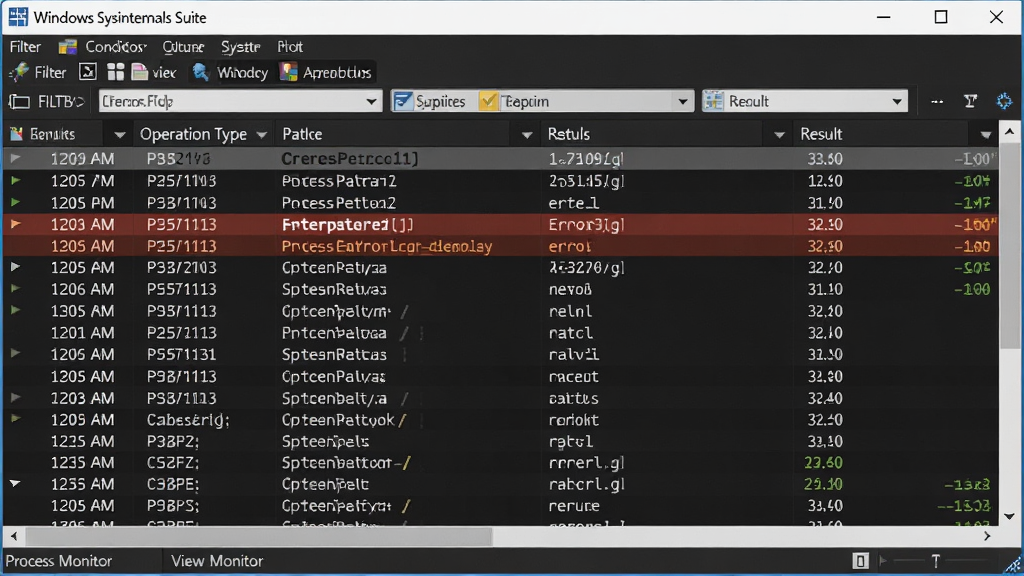Image resolution: width=1024 pixels, height=576 pixels.
Task: Click the Windows Sysinternals Suite title icon
Action: click(x=18, y=17)
